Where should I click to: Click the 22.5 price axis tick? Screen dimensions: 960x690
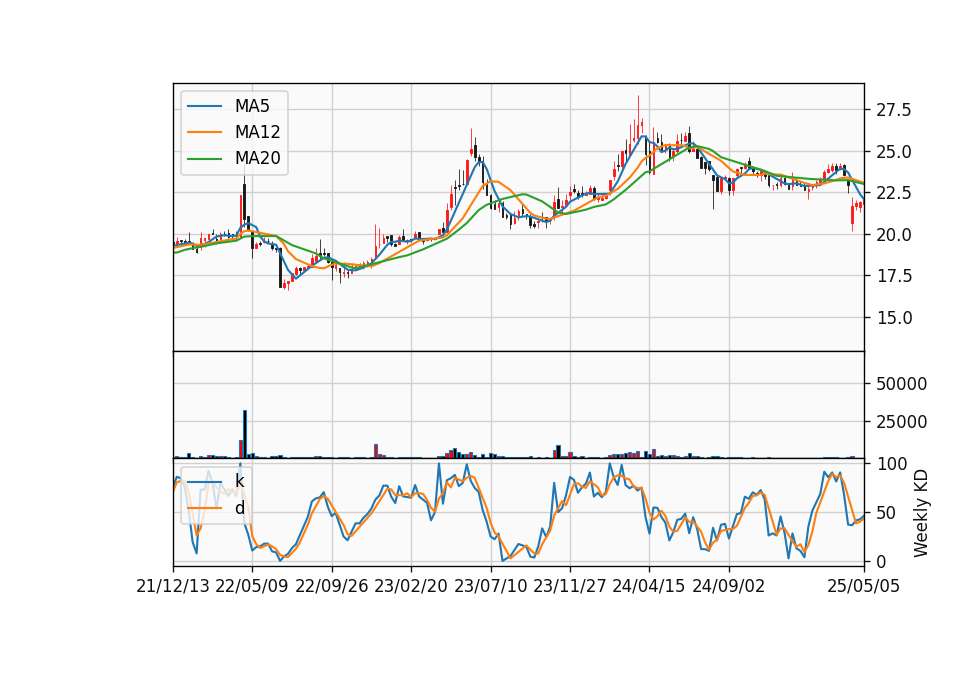pyautogui.click(x=893, y=193)
